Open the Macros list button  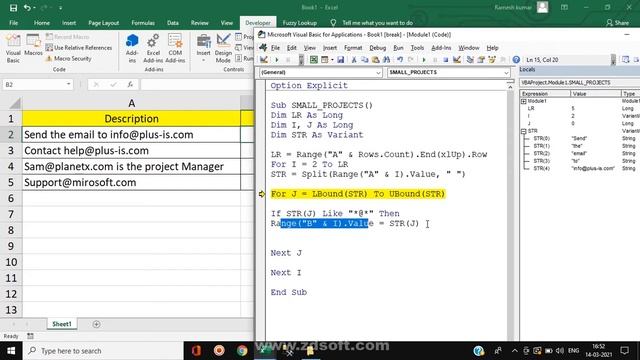click(x=33, y=45)
